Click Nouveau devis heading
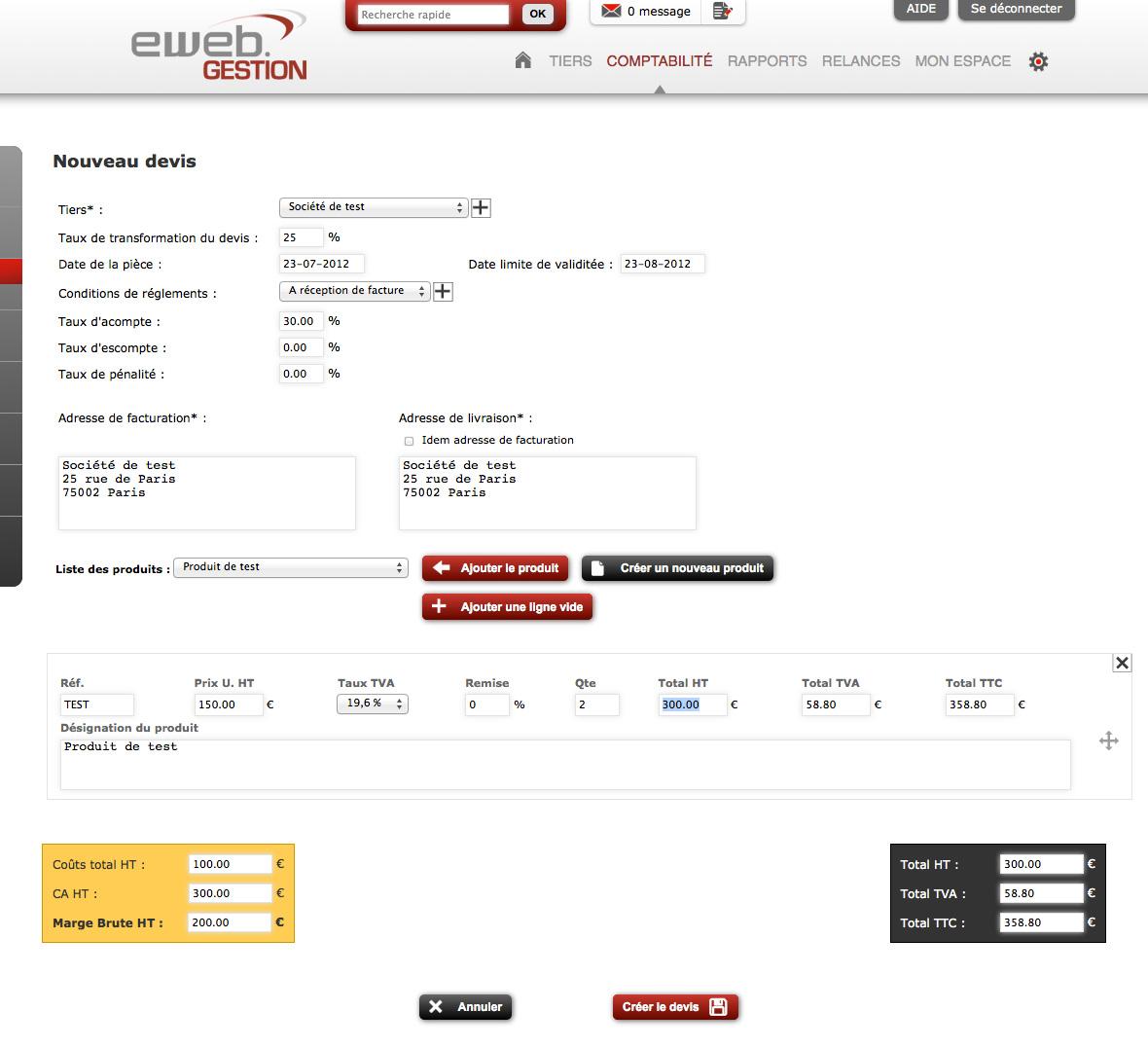The image size is (1148, 1047). [125, 162]
